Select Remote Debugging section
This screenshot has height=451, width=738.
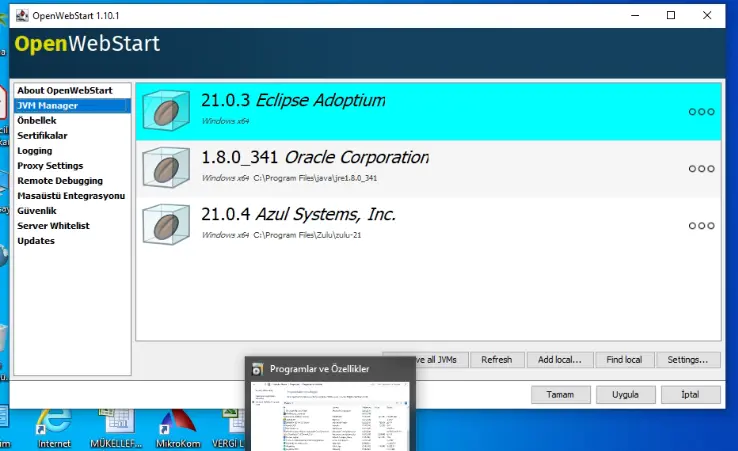point(72,181)
